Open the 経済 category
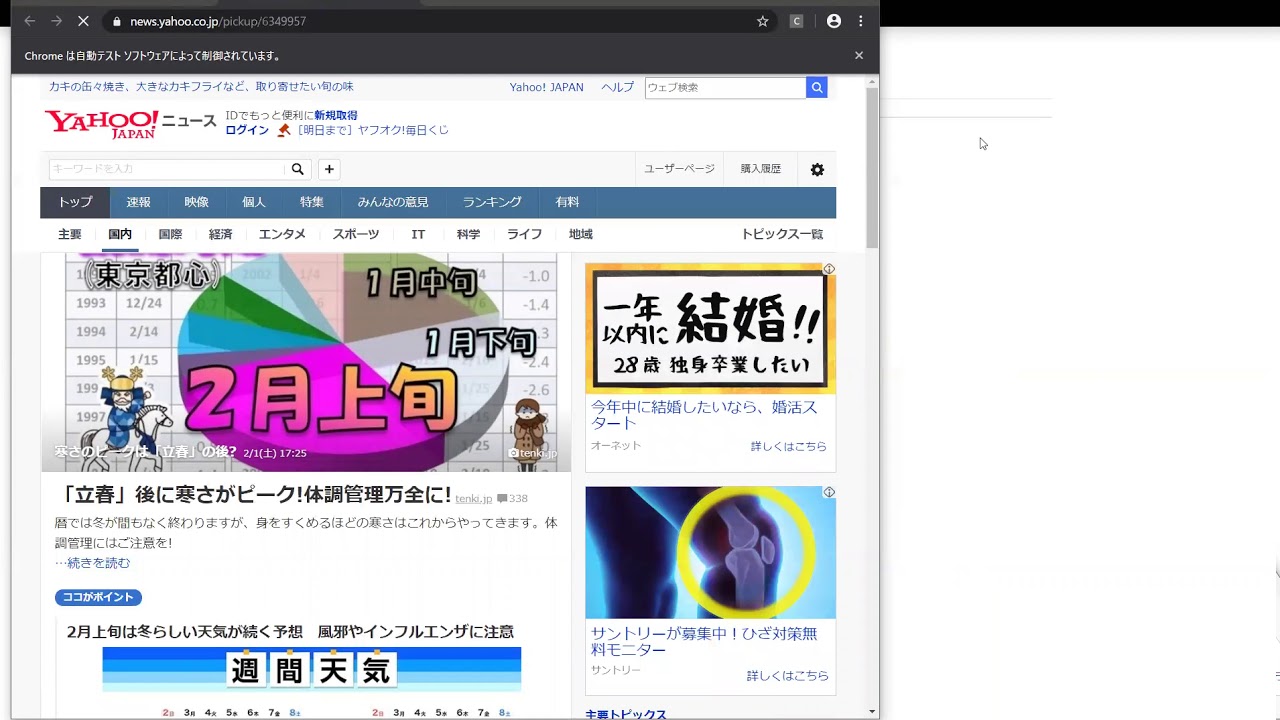 point(221,234)
